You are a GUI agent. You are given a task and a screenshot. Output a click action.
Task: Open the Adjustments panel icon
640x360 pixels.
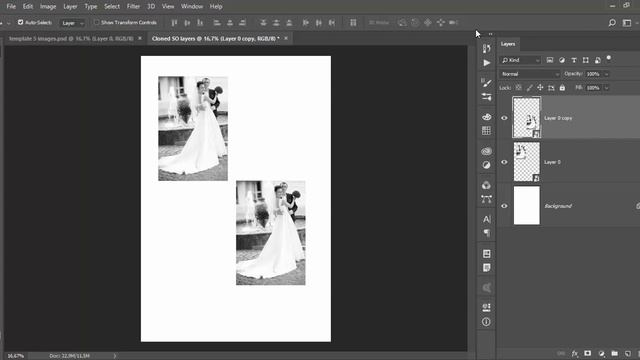click(486, 165)
